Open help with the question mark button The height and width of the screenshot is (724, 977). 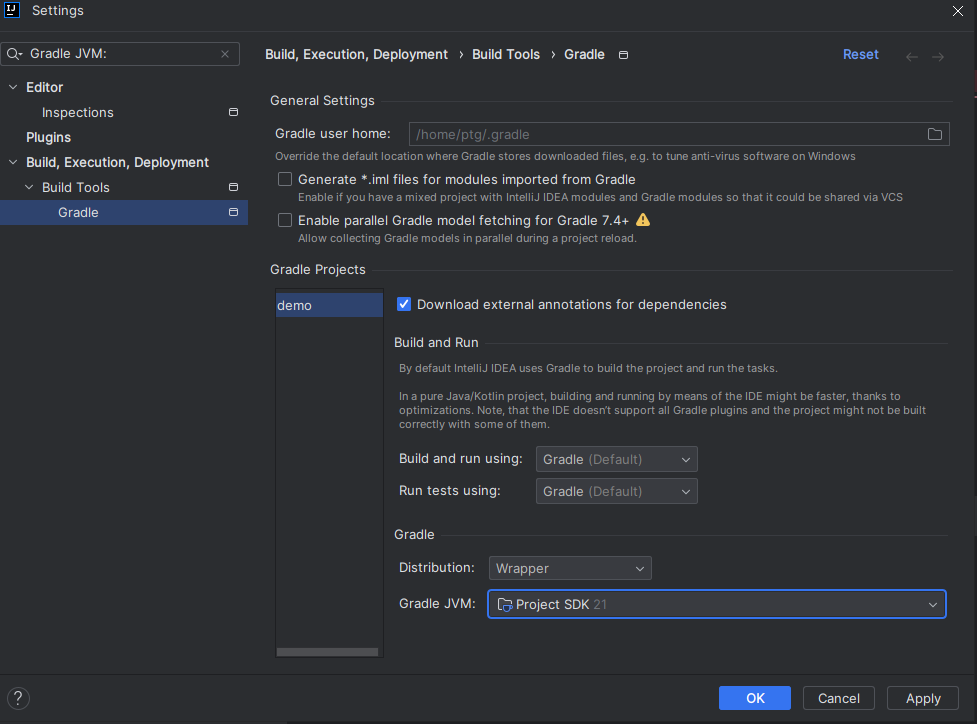[x=18, y=698]
